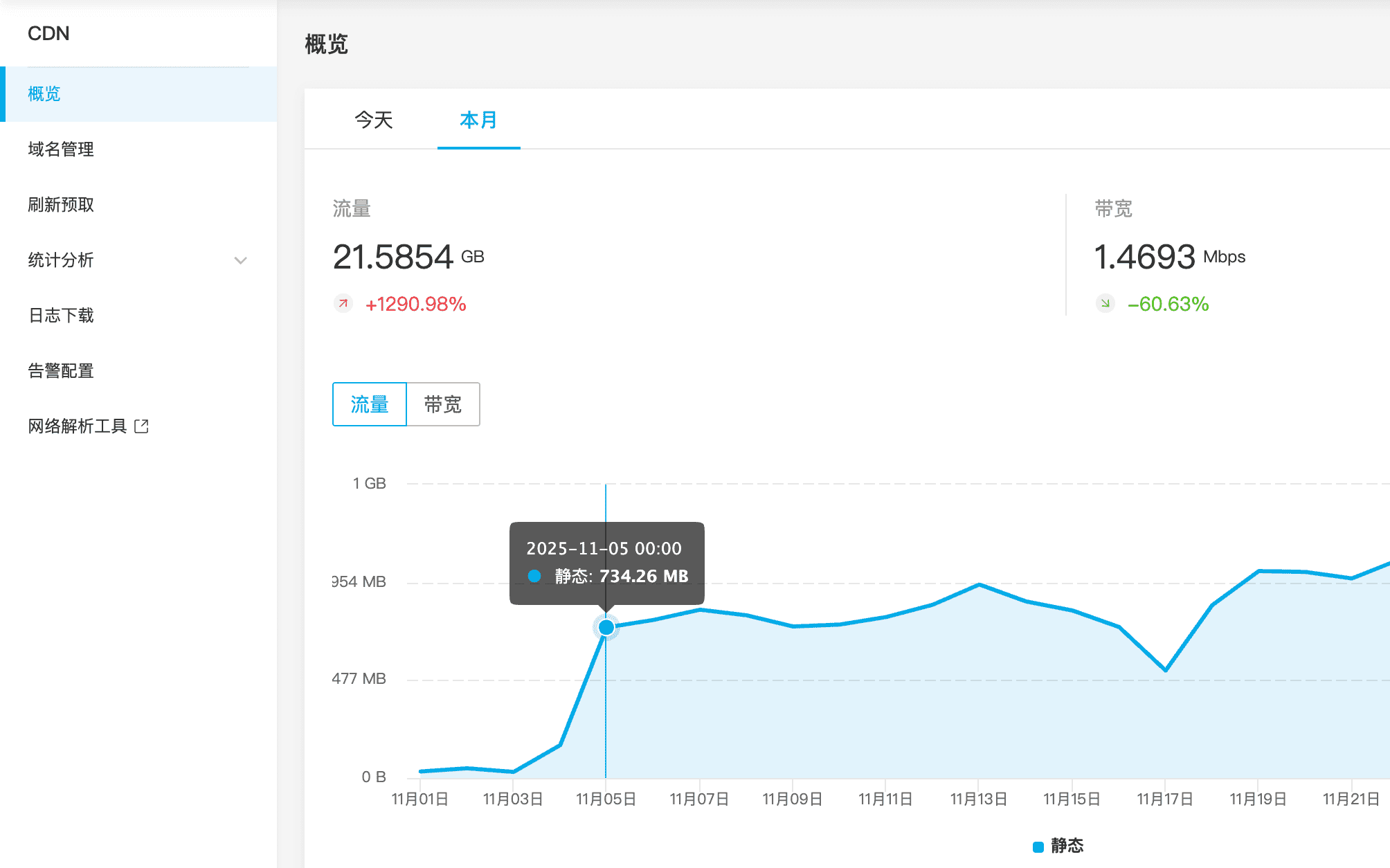Open 概览 in the sidebar

coord(44,94)
